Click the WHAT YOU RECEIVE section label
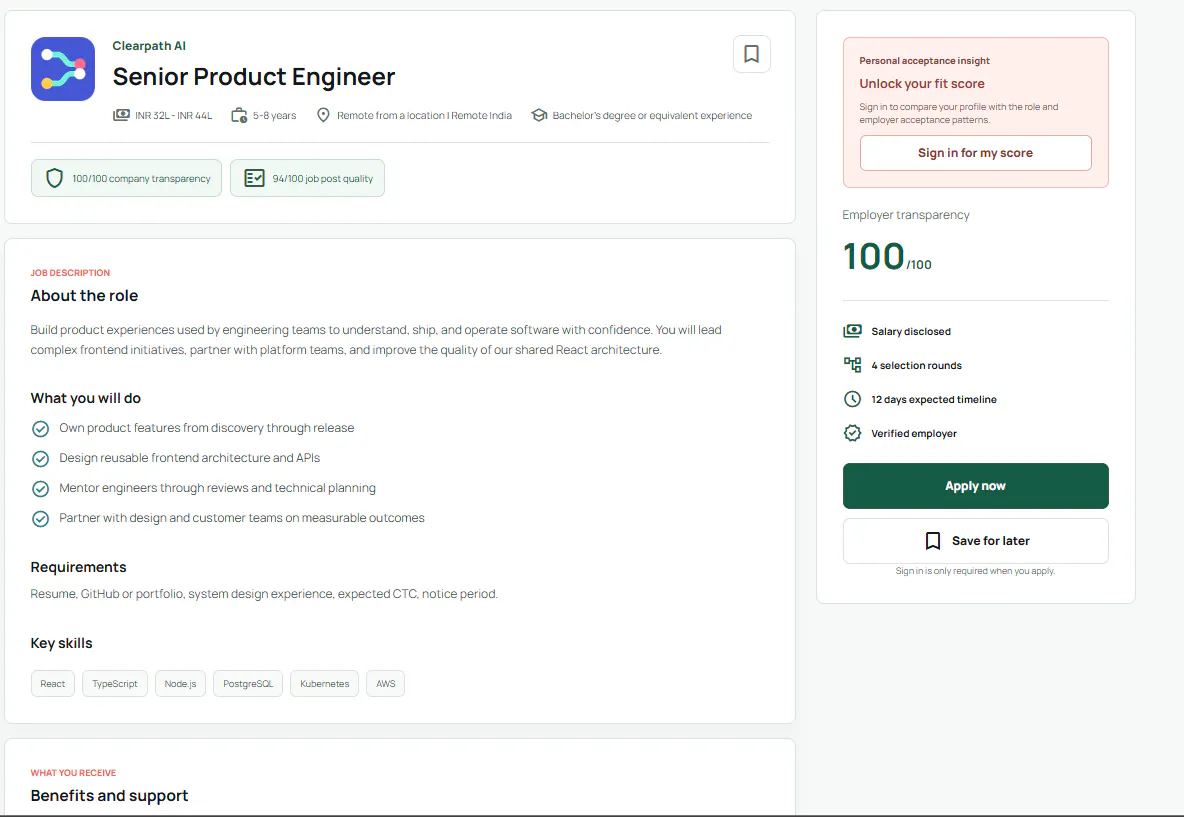This screenshot has height=817, width=1184. (73, 772)
